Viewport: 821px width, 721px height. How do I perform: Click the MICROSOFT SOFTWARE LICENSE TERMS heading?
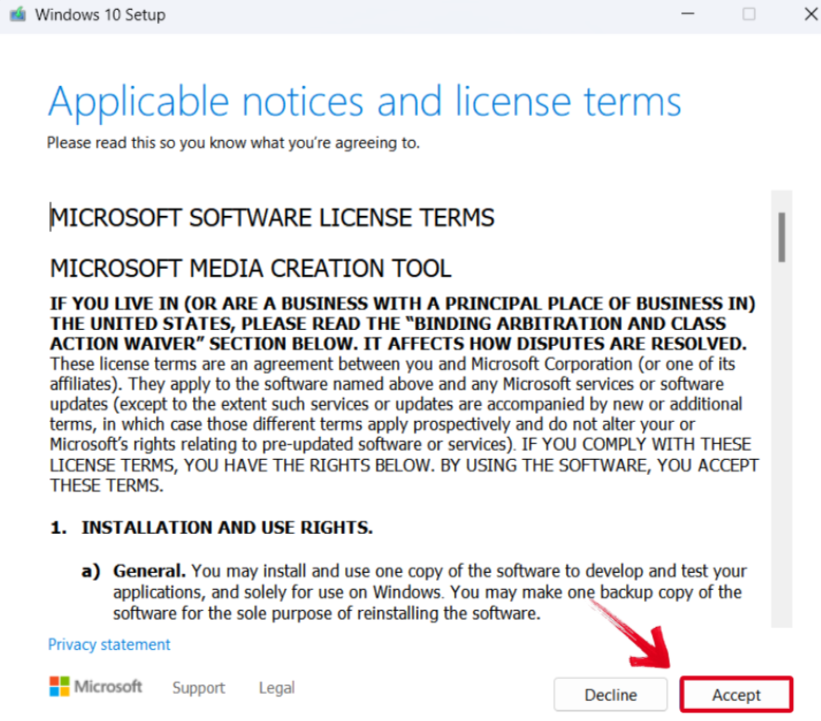[x=272, y=218]
